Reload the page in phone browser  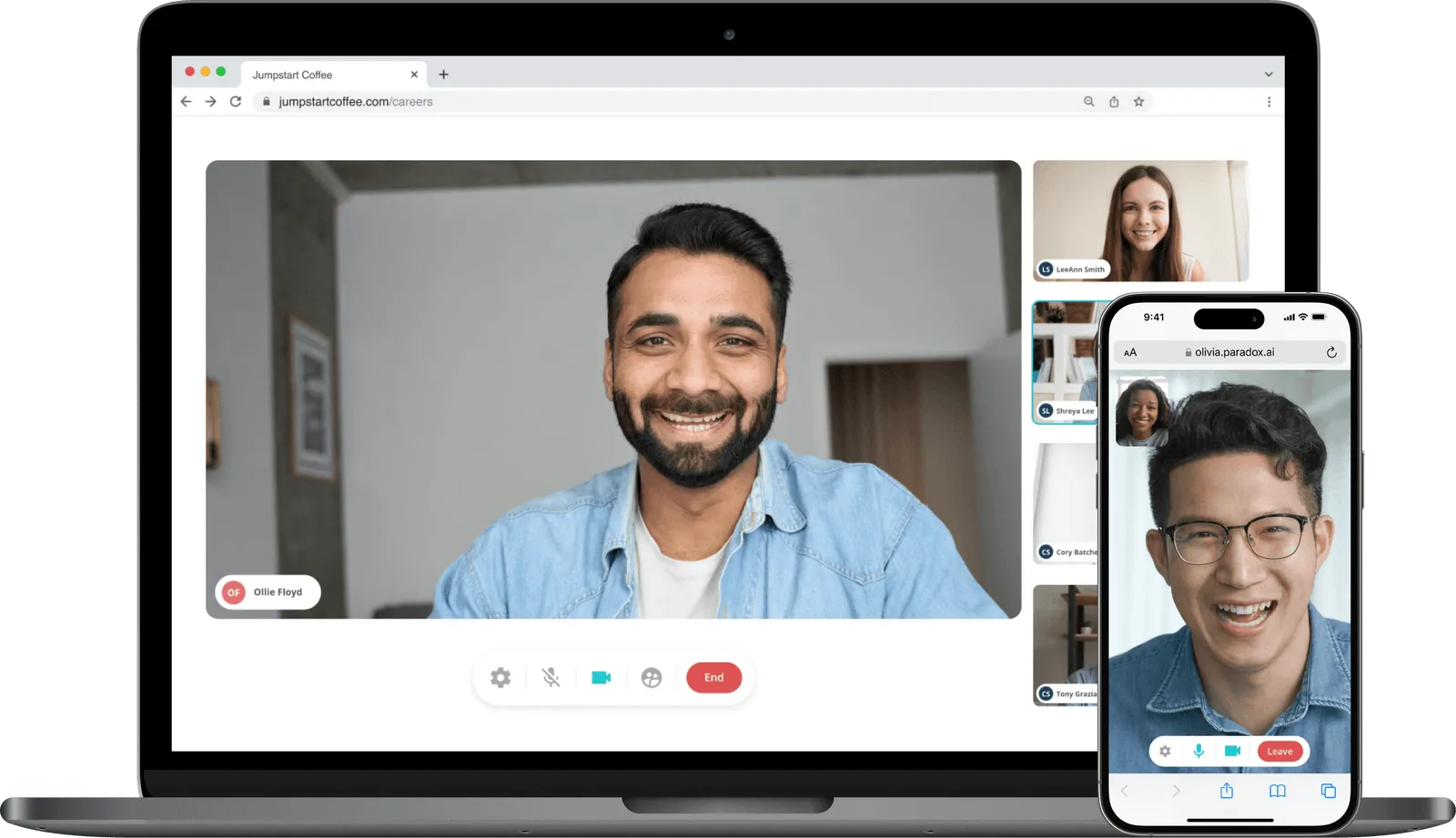[1331, 352]
